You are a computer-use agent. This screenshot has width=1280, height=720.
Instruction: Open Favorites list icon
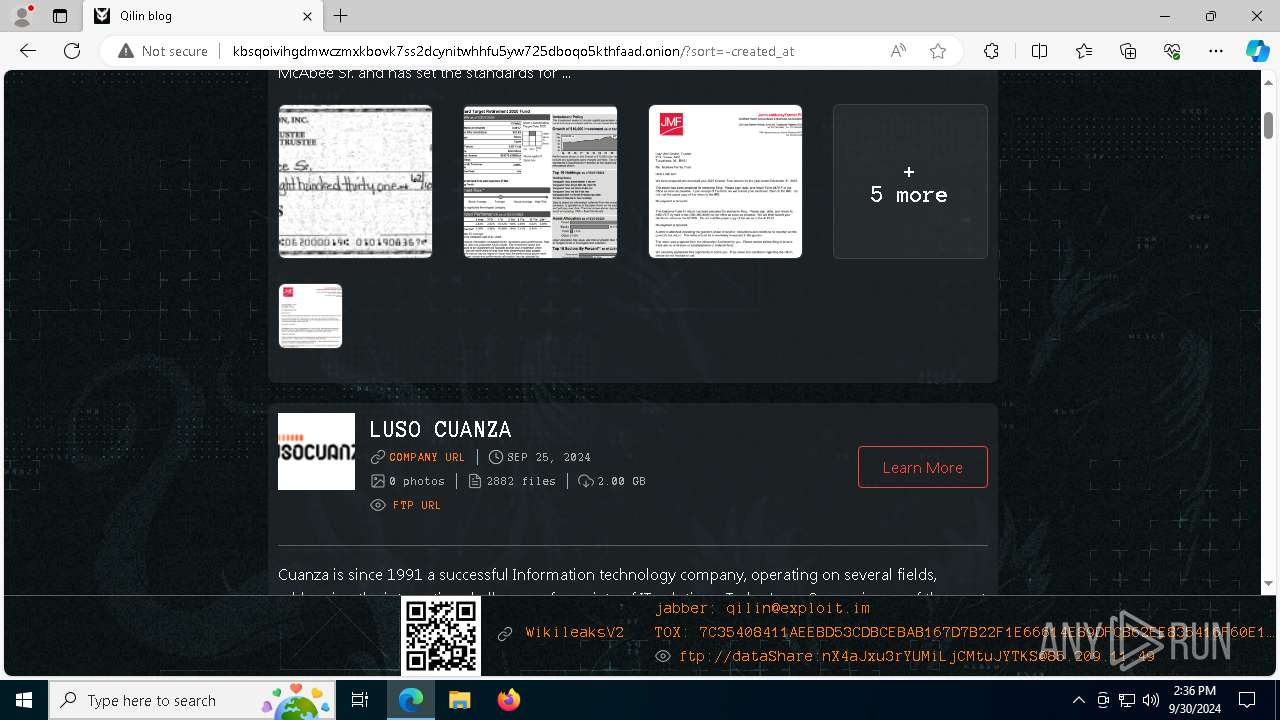(1084, 51)
